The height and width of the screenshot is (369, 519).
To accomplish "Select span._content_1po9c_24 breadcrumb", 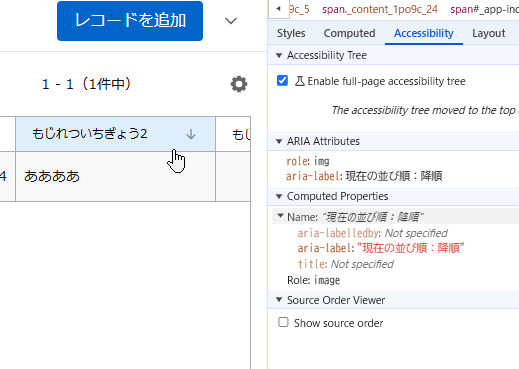I will tap(380, 9).
